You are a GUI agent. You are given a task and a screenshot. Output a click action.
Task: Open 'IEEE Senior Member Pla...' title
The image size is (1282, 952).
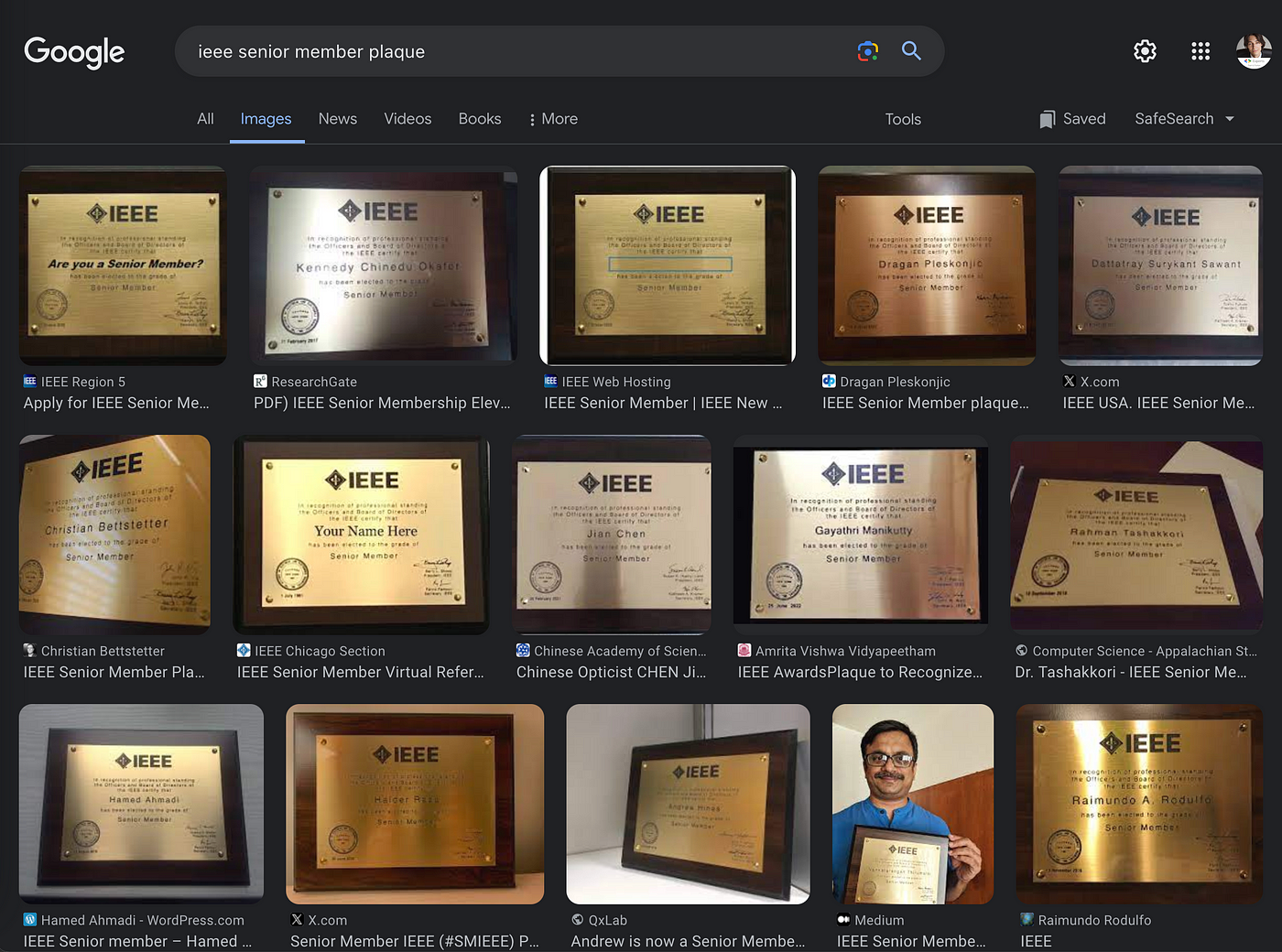pos(114,672)
